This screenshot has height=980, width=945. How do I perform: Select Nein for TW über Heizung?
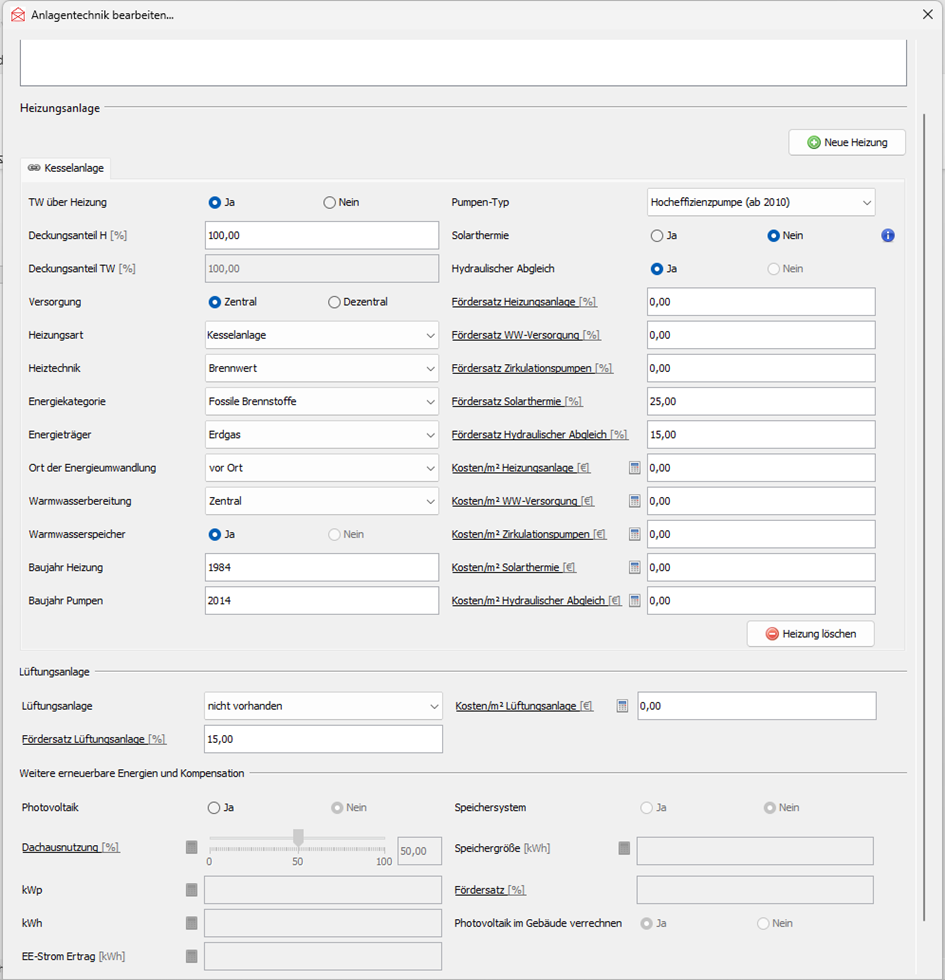[330, 202]
